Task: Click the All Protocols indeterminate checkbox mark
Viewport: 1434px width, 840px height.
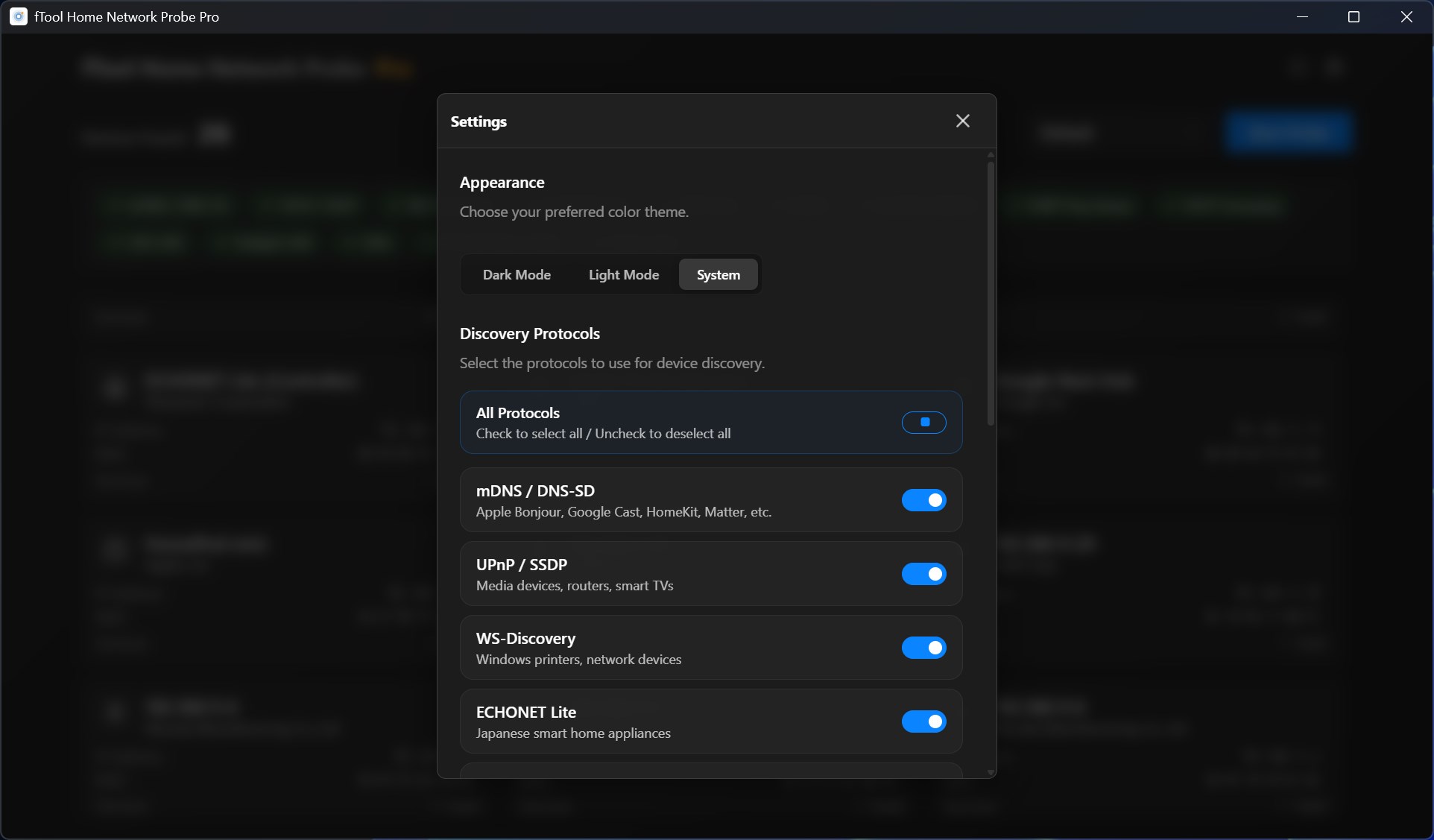Action: point(923,423)
